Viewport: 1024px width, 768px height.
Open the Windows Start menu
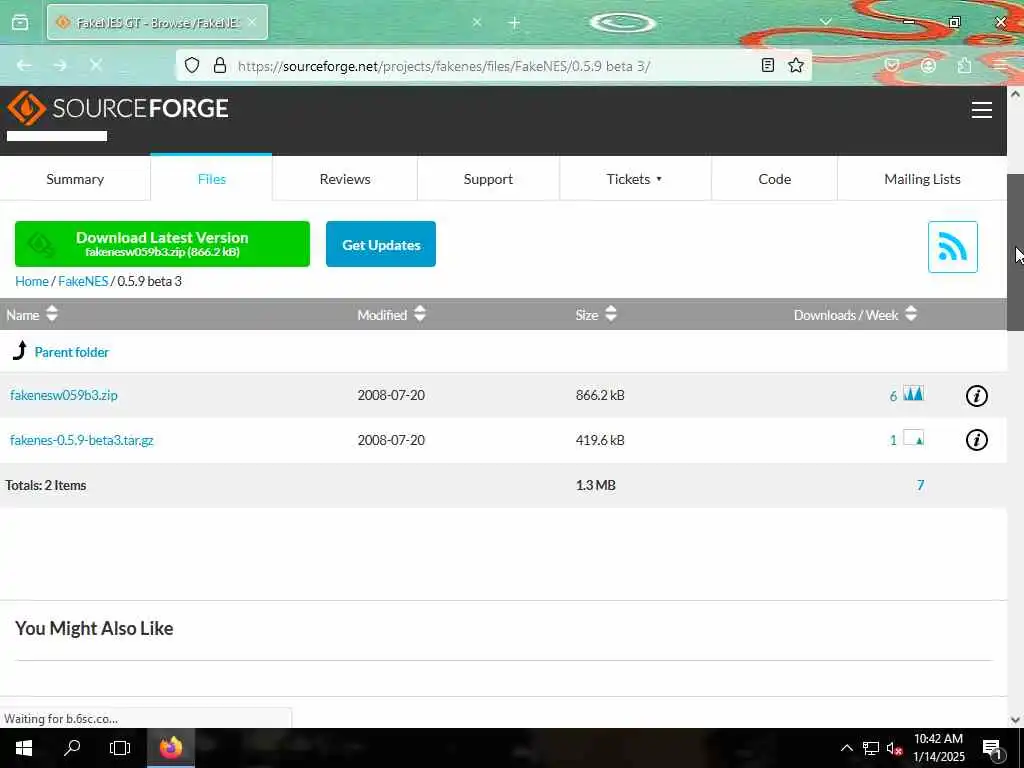pos(24,748)
